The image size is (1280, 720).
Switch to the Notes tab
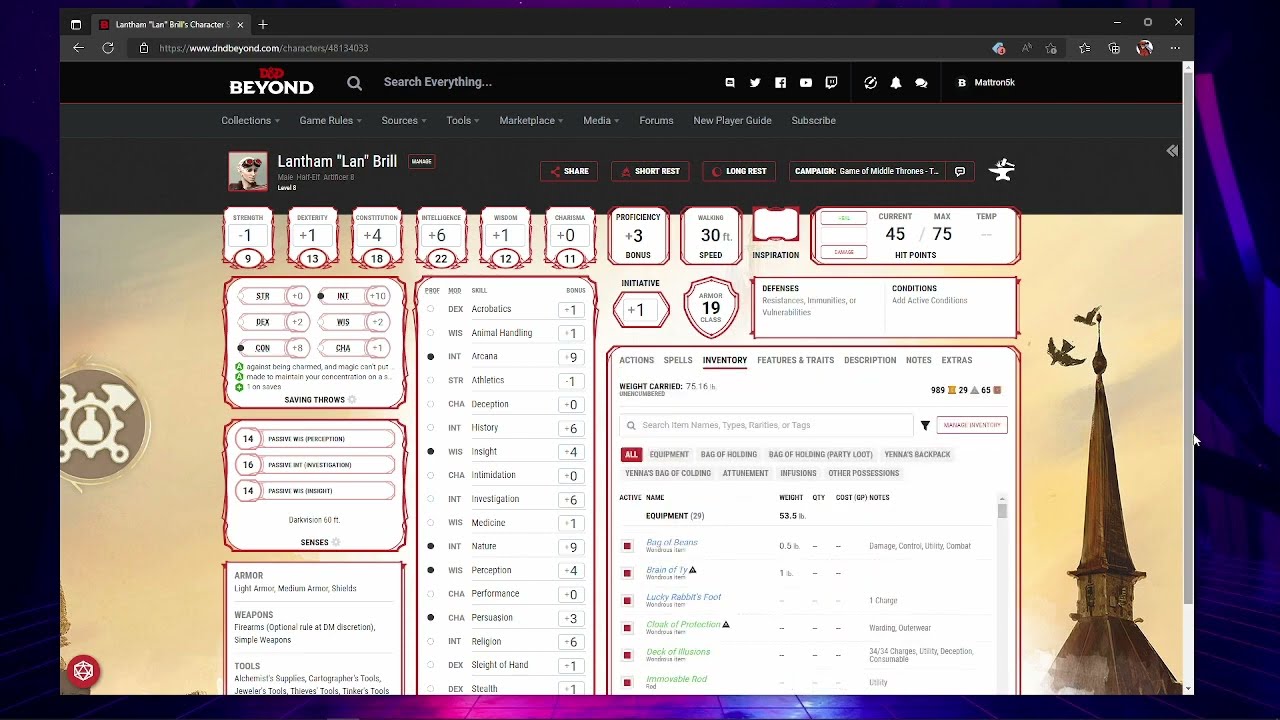click(918, 360)
